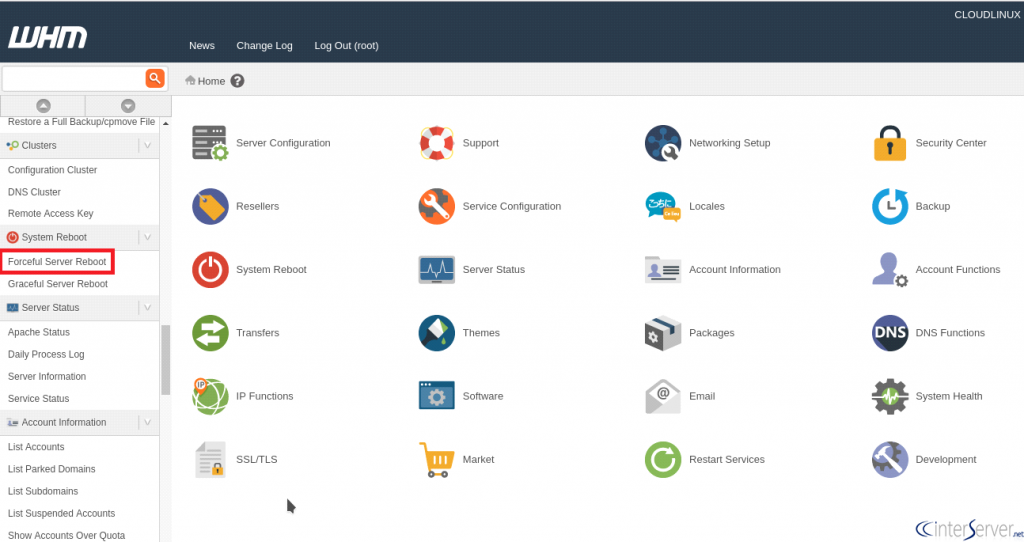This screenshot has width=1024, height=542.
Task: Collapse the Account Information sidebar section
Action: (148, 422)
